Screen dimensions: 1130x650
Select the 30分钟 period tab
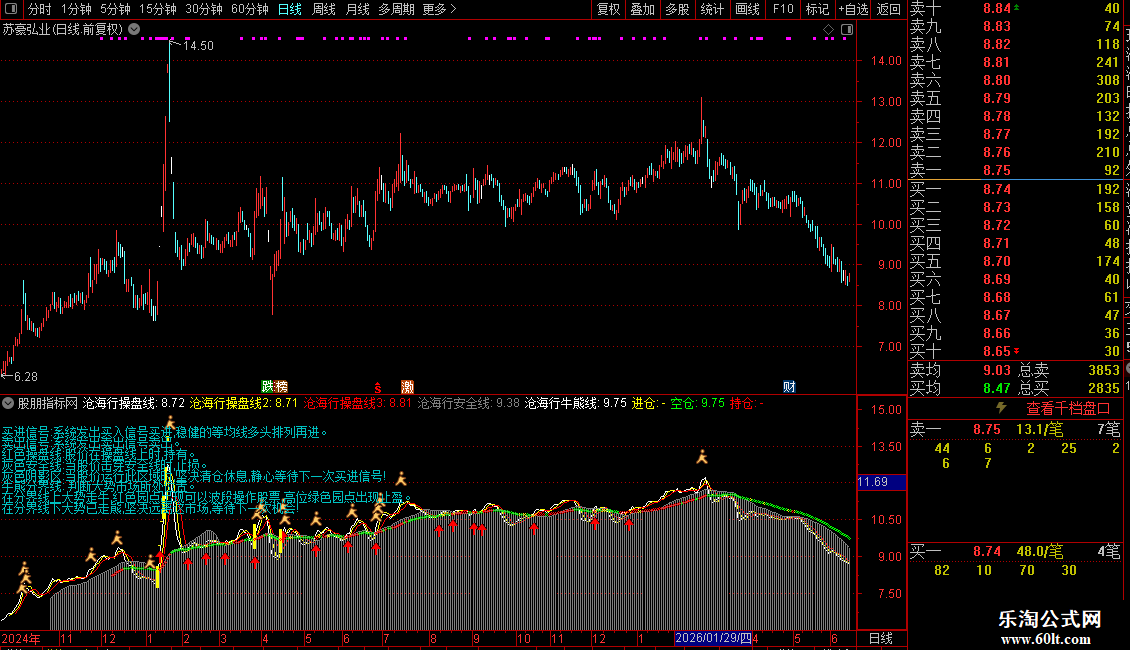[x=203, y=9]
